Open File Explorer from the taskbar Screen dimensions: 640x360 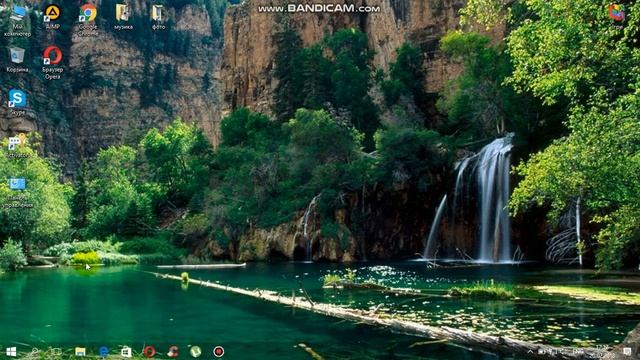(x=80, y=351)
